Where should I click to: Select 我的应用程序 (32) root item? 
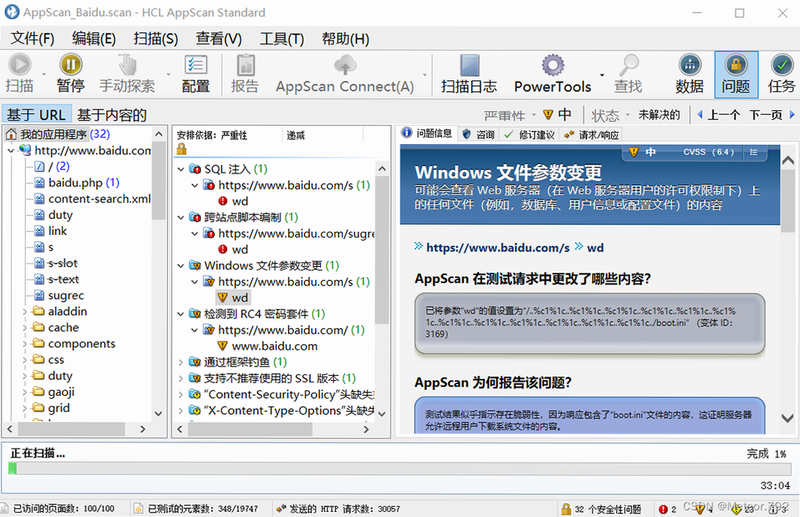[x=58, y=134]
